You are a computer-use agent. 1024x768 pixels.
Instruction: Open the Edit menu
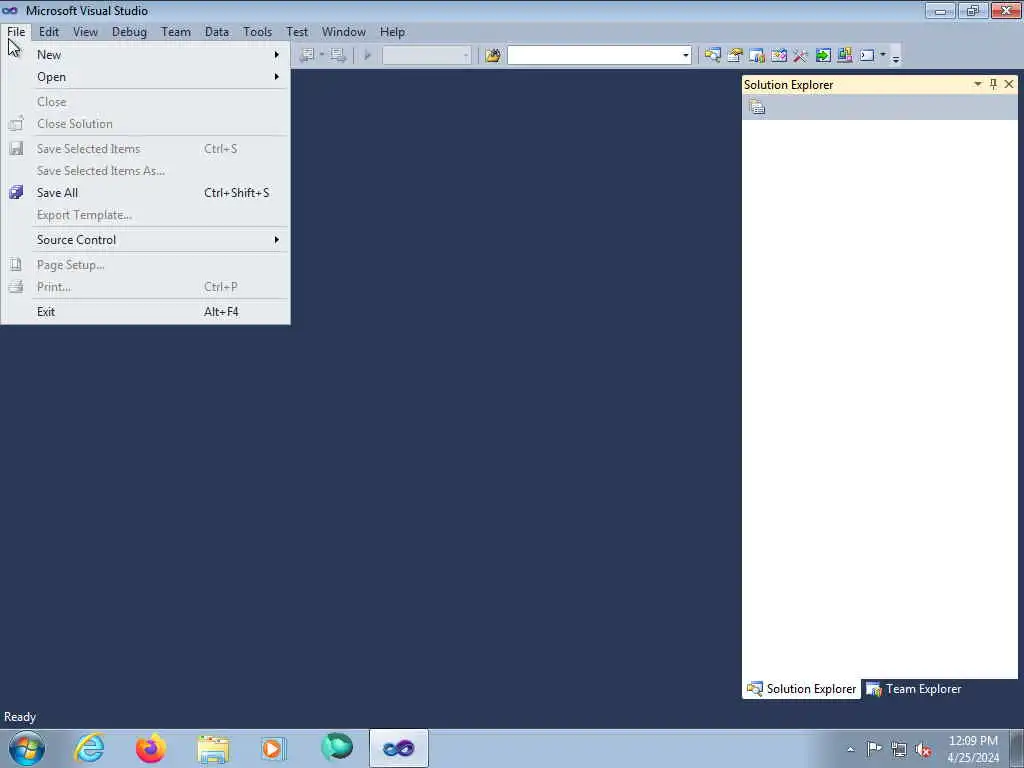(49, 31)
